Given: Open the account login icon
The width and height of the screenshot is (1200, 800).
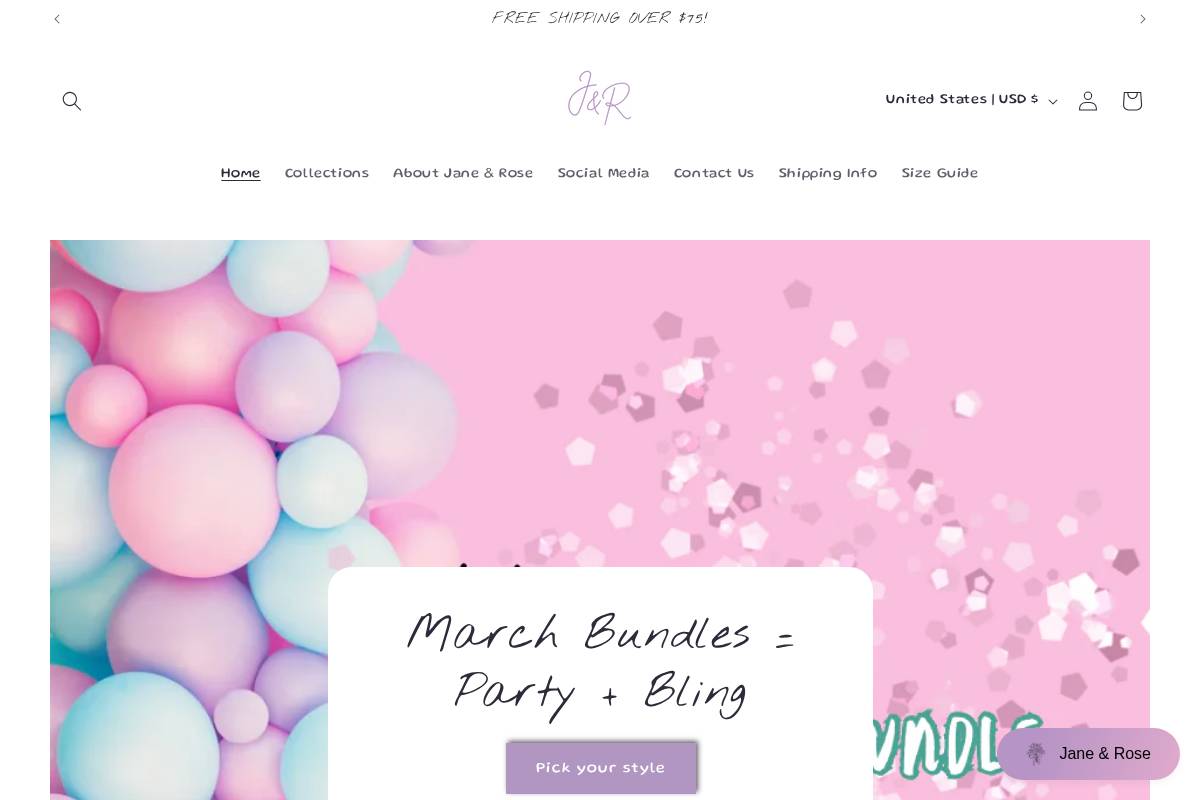Looking at the screenshot, I should point(1088,101).
